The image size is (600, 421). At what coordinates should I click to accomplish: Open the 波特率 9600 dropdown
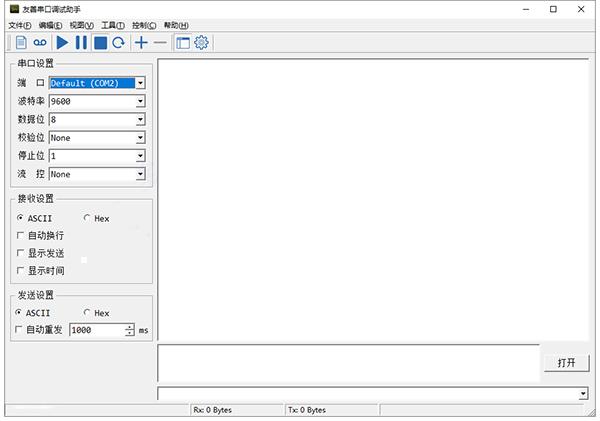(141, 101)
